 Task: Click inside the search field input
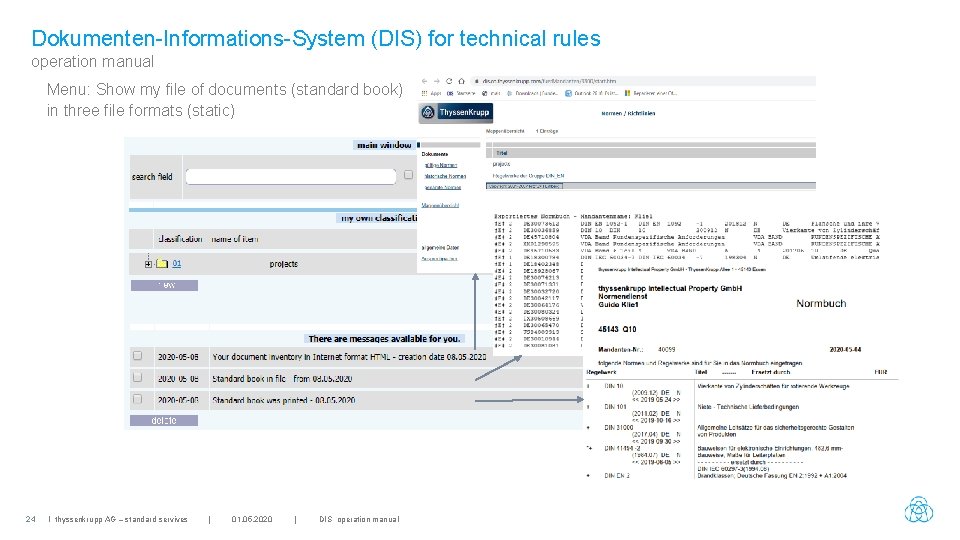tap(291, 176)
